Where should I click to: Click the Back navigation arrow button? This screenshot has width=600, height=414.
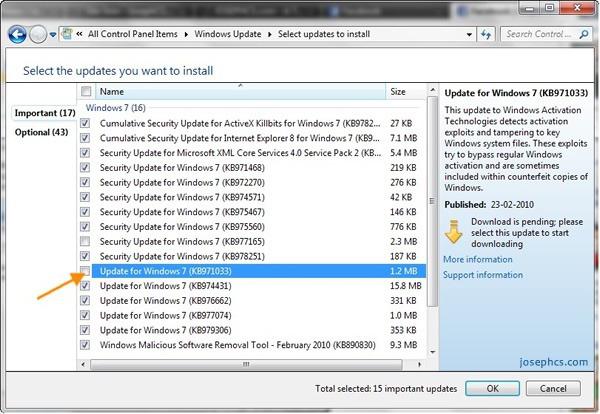tap(17, 35)
